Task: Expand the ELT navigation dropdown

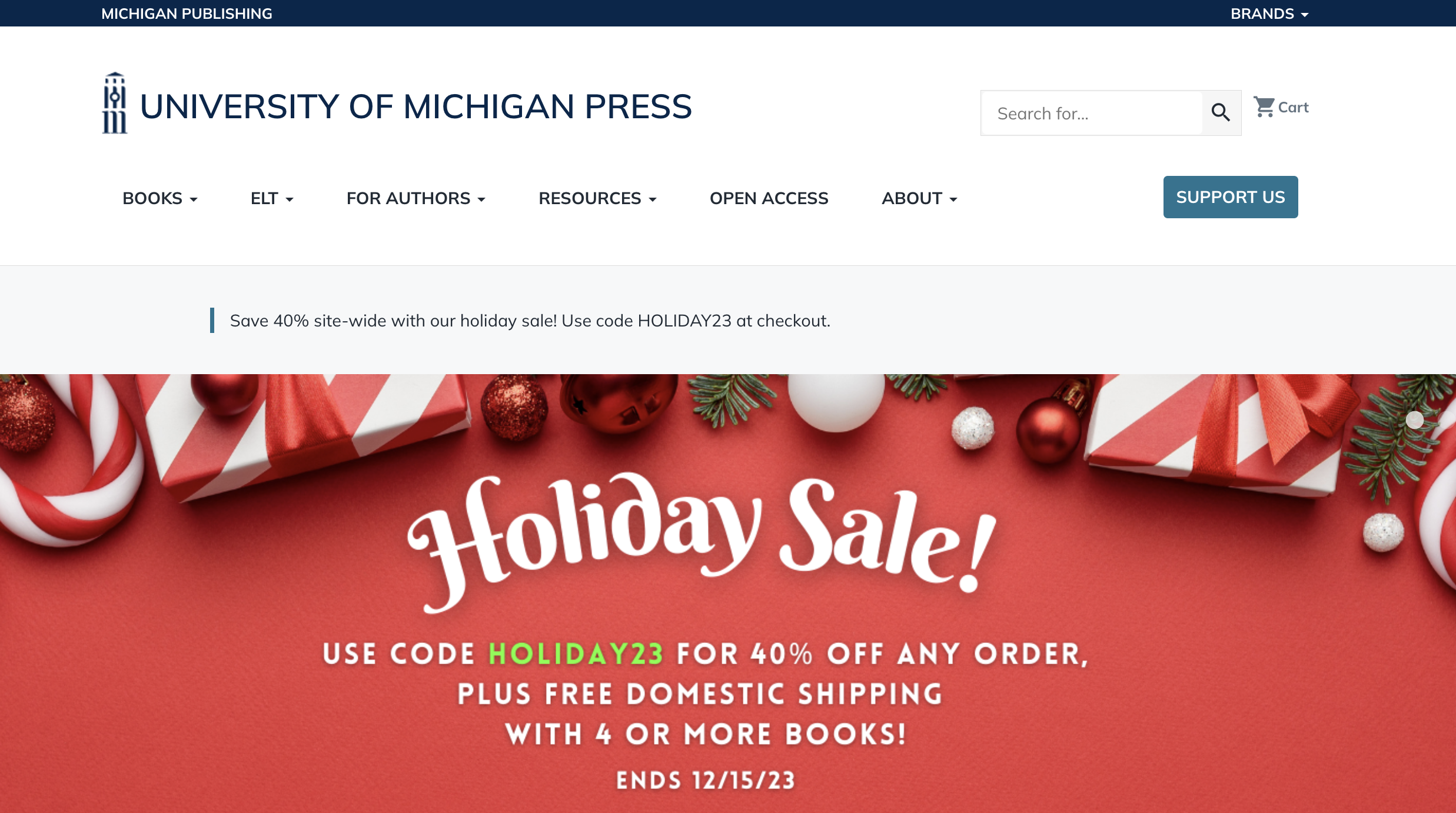Action: click(x=272, y=198)
